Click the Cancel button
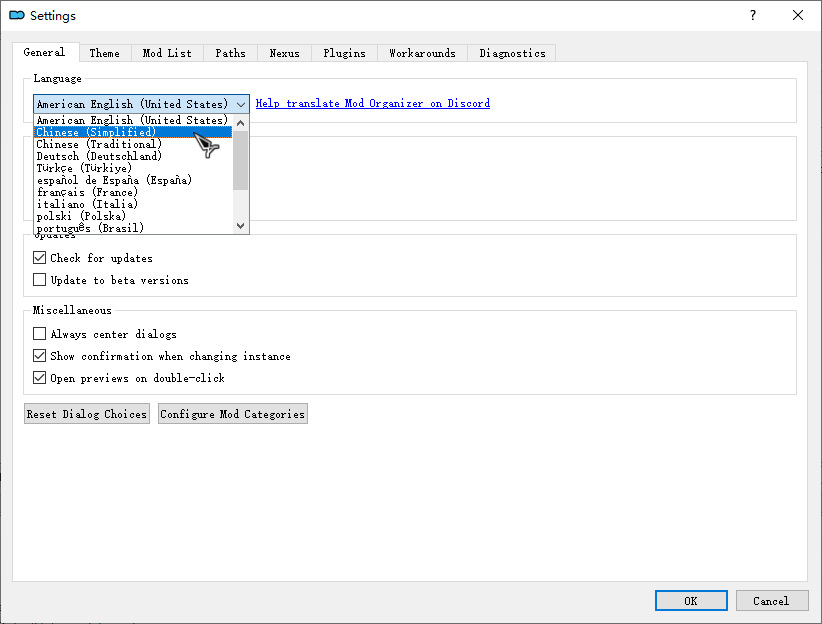 (x=772, y=601)
